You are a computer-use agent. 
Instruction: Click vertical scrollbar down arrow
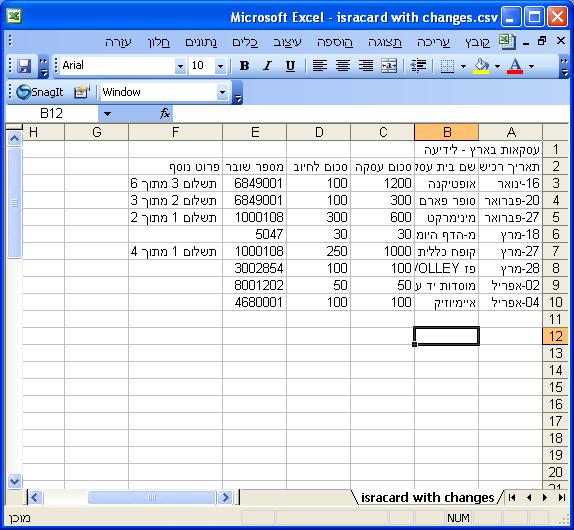click(x=14, y=481)
